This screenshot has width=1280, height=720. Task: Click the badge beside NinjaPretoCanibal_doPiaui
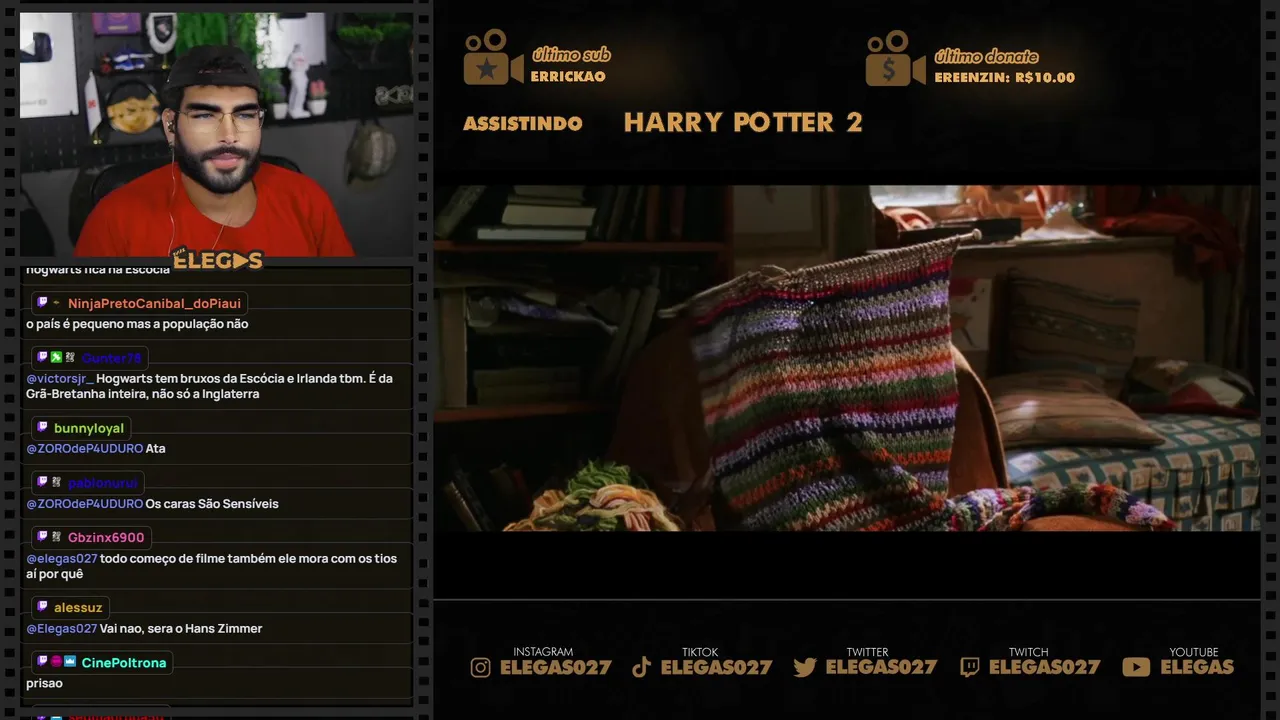point(42,303)
